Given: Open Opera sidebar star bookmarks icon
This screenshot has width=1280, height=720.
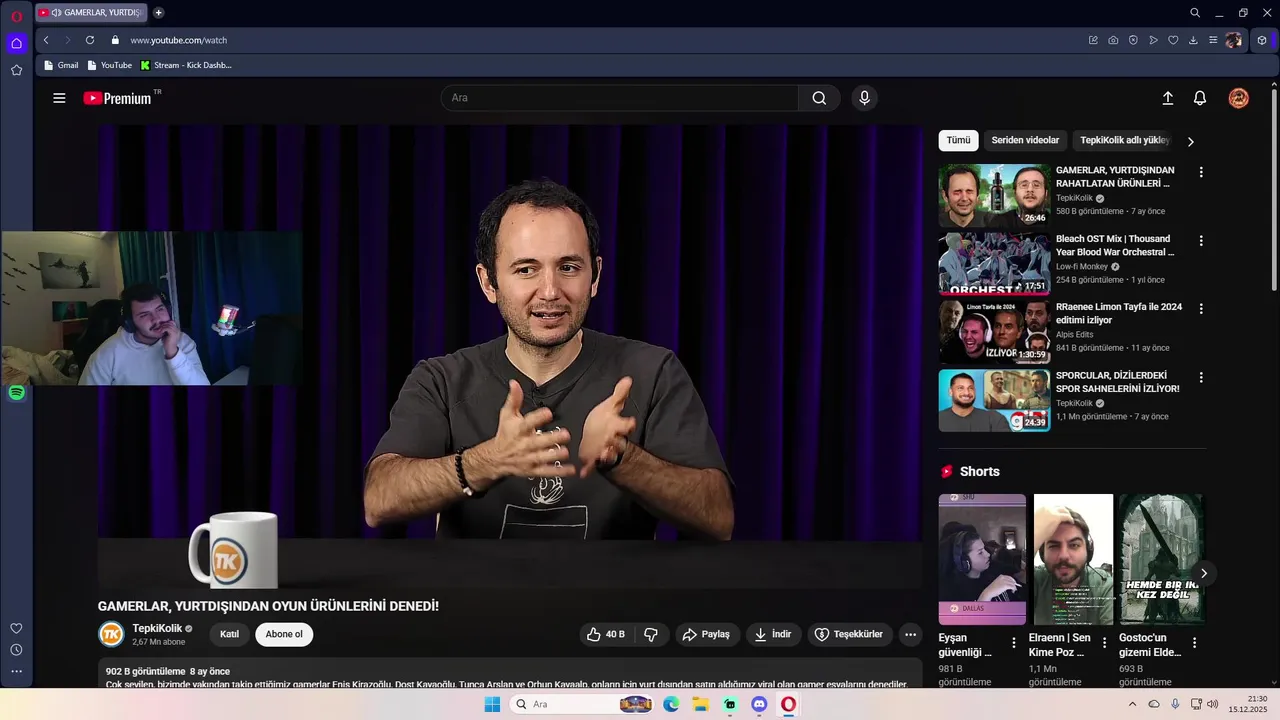Looking at the screenshot, I should (16, 70).
